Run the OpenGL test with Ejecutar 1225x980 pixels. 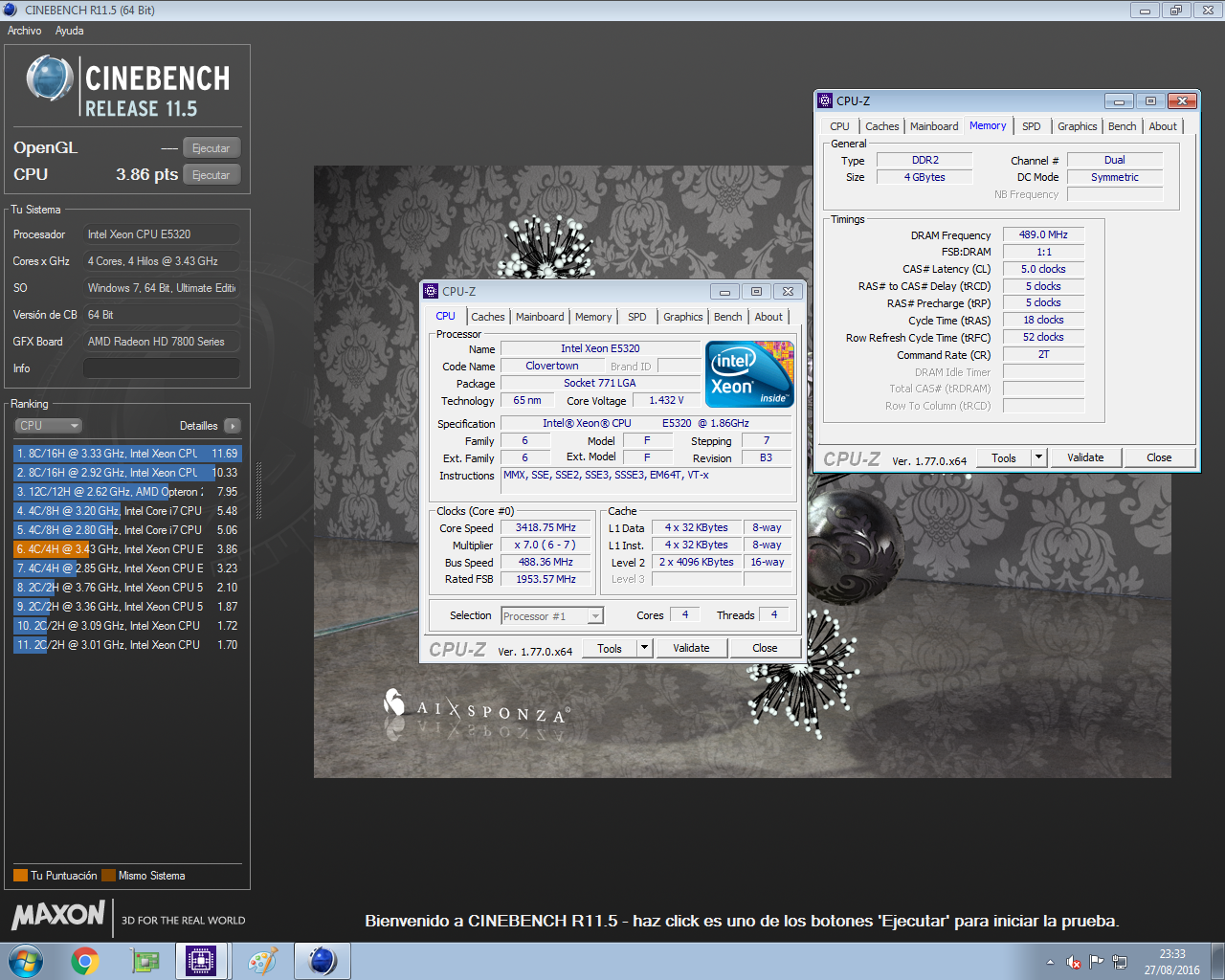pyautogui.click(x=211, y=148)
